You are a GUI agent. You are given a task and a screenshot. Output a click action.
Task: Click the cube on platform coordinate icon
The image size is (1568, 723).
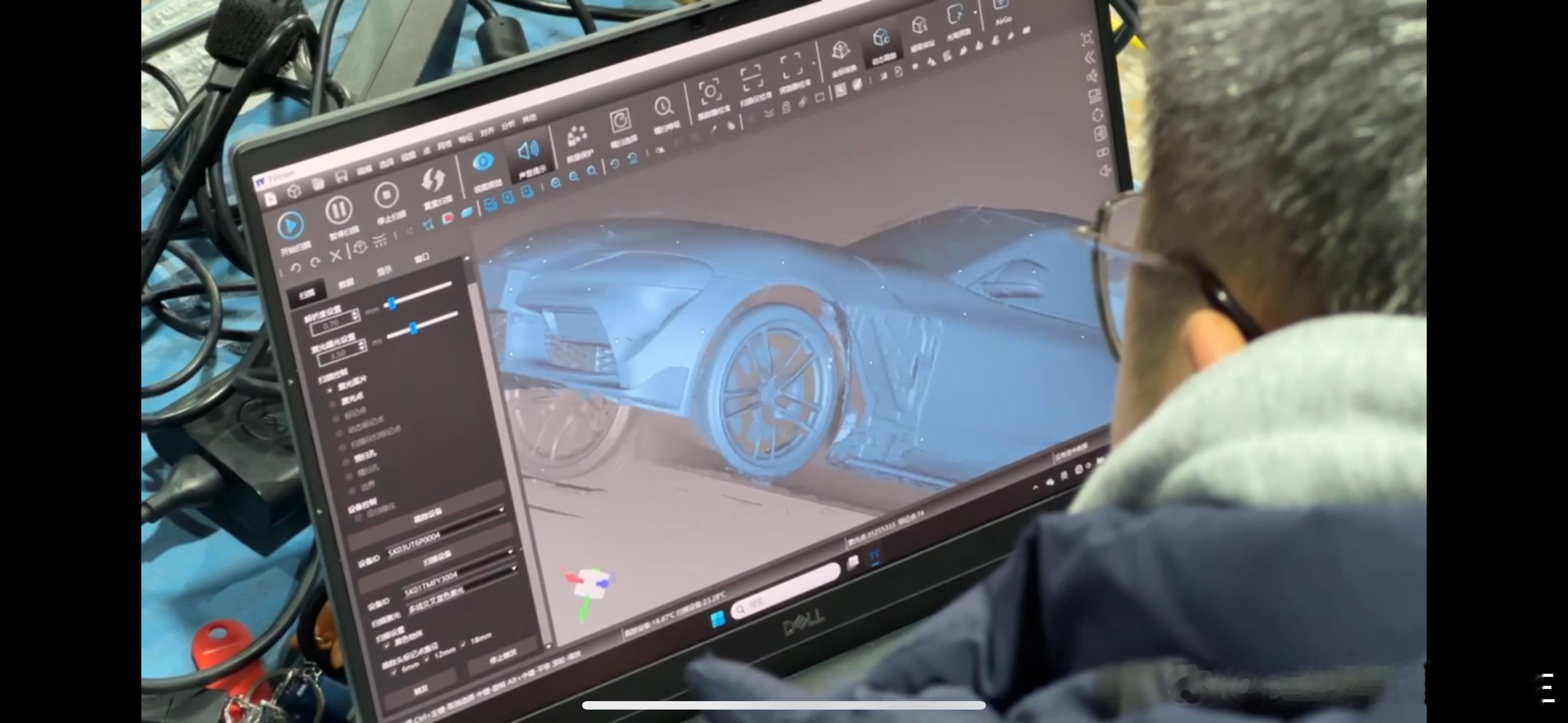coord(841,51)
